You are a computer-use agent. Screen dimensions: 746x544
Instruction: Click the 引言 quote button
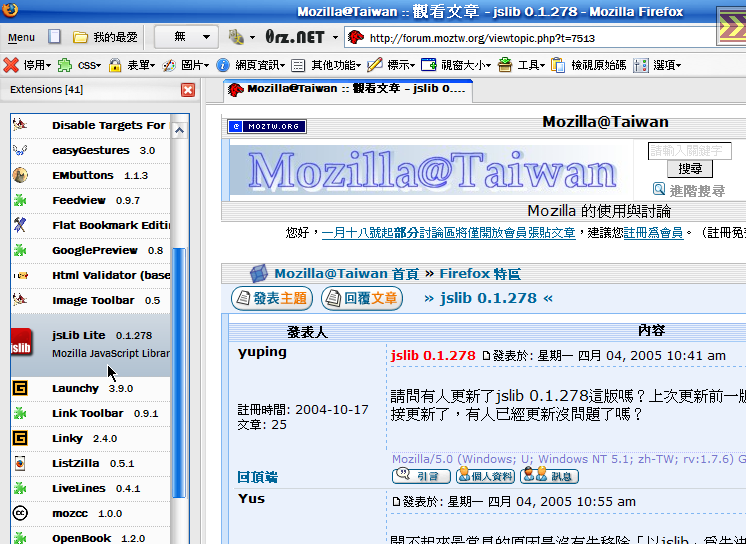(x=421, y=476)
